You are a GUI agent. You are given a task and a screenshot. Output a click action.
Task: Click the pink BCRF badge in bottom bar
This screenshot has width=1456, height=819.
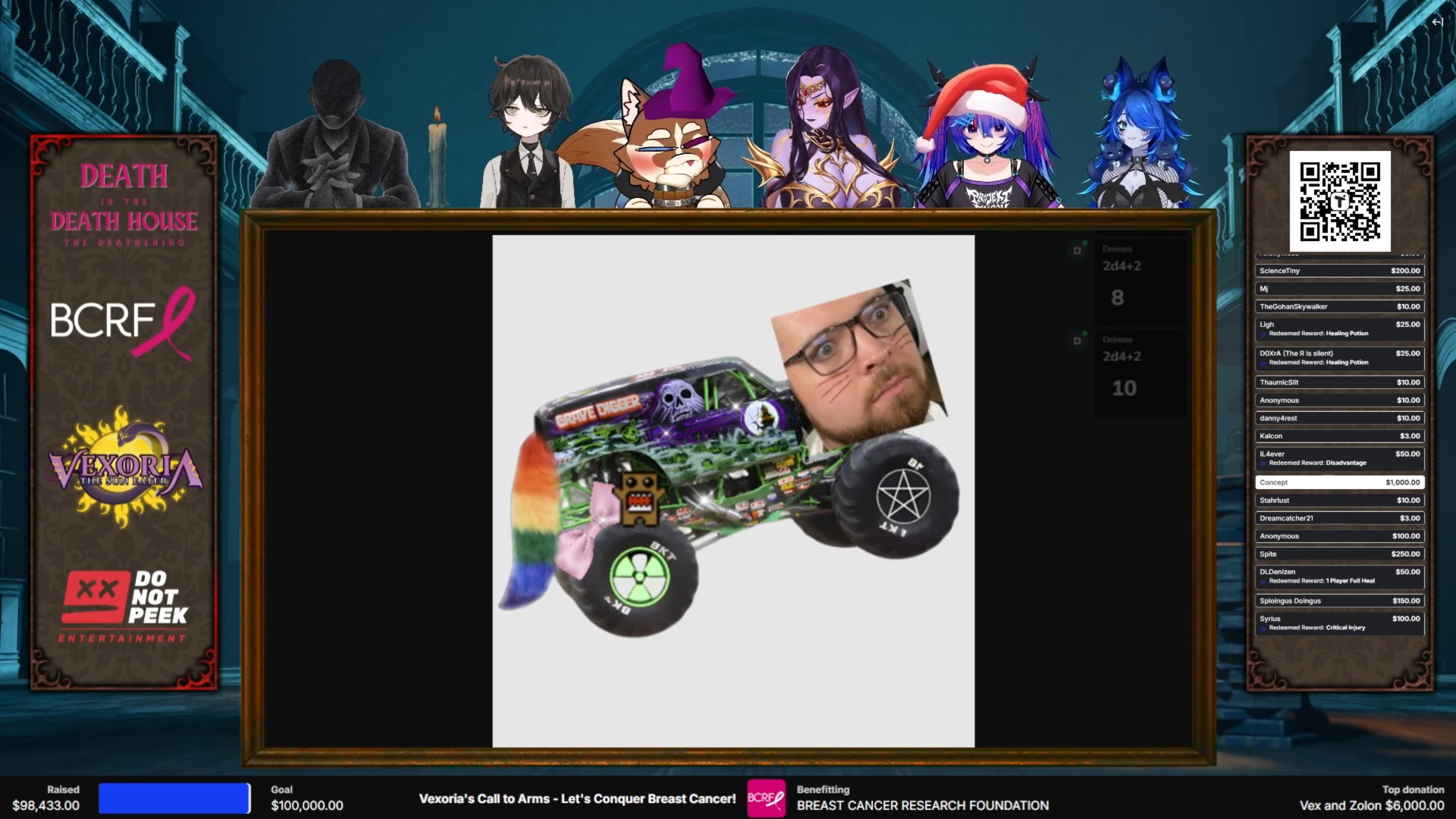(766, 798)
